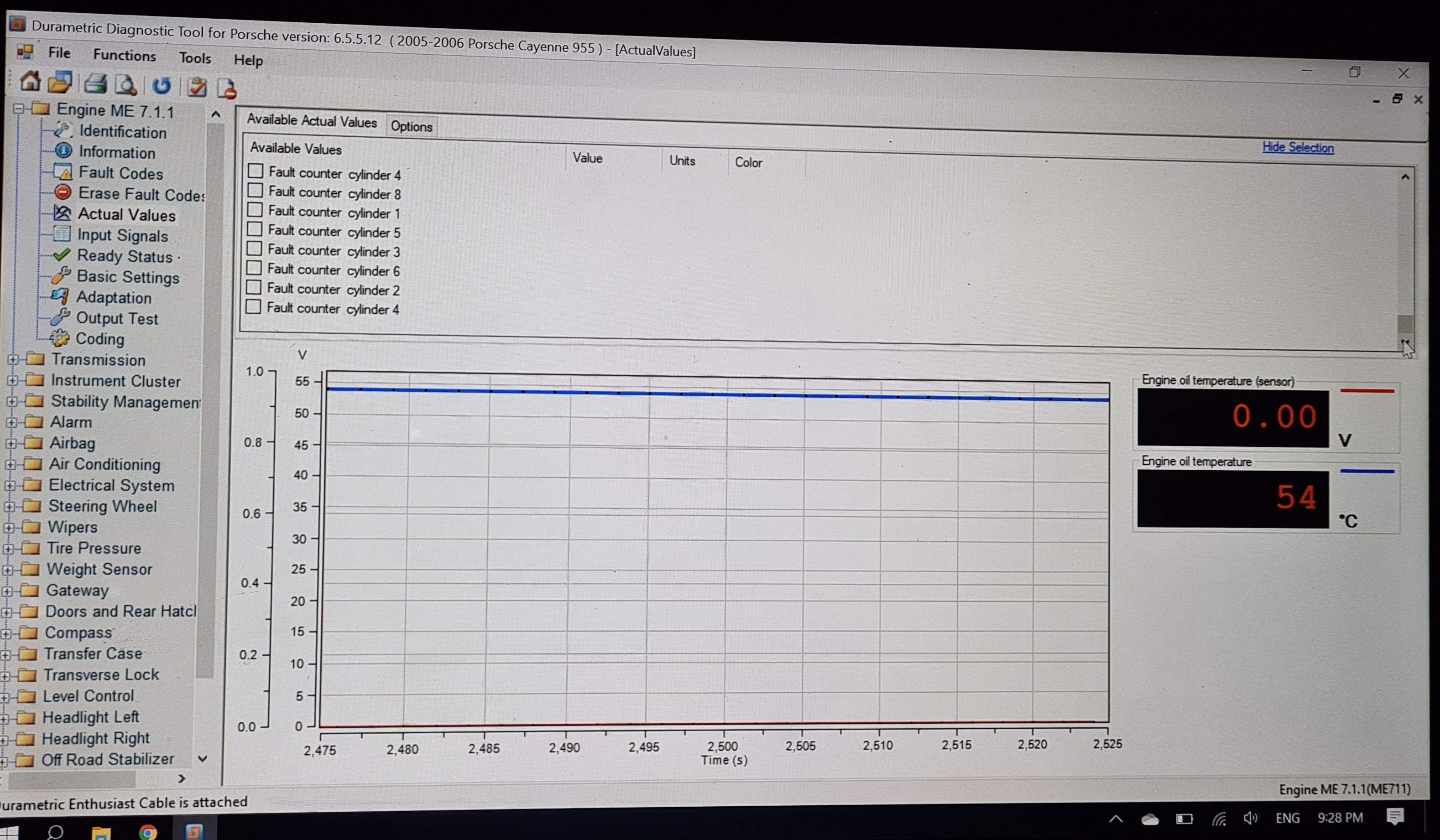1440x840 pixels.
Task: Expand Transmission tree node
Action: tap(13, 359)
